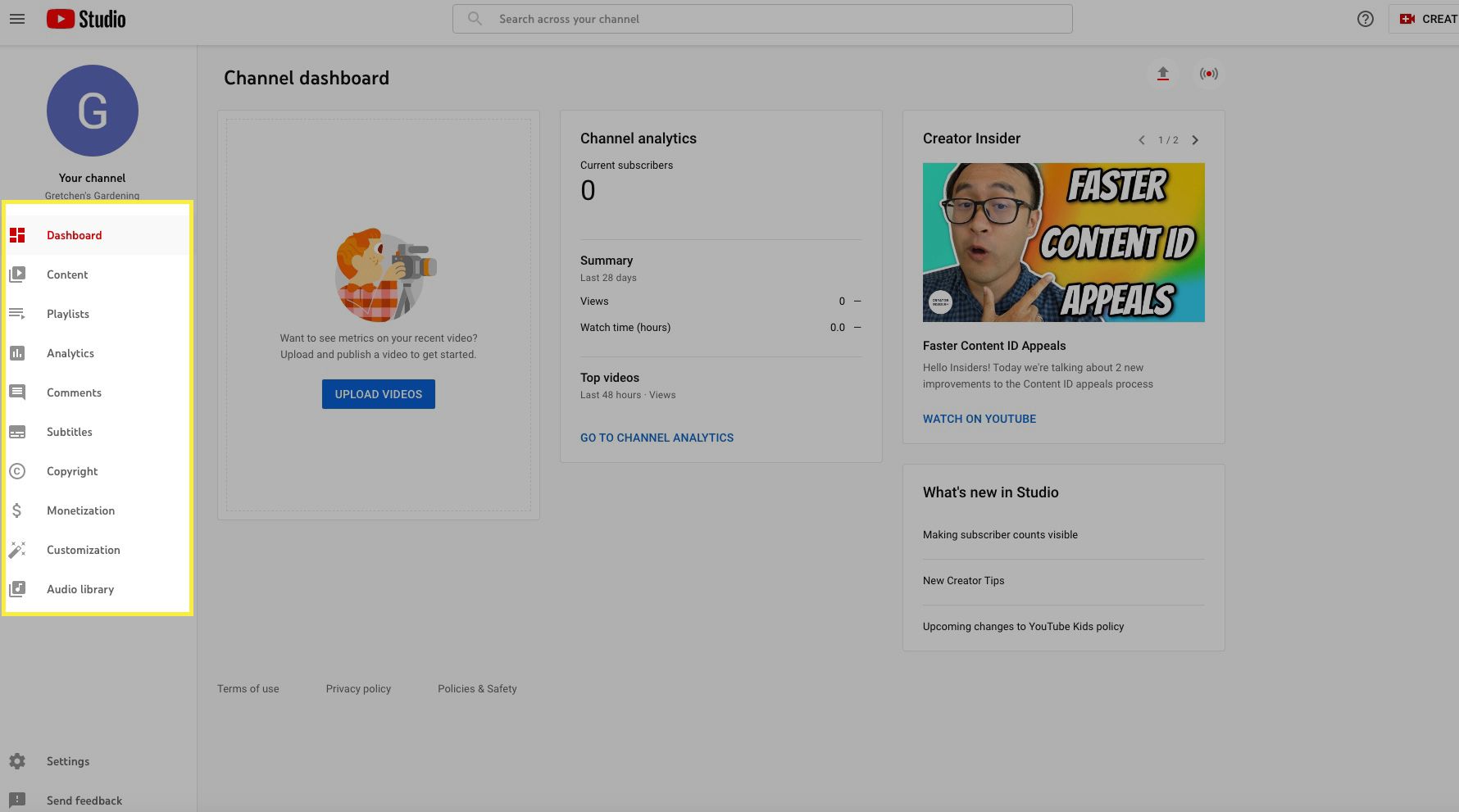This screenshot has height=812, width=1459.
Task: Click the Send feedback exclamation icon
Action: [17, 801]
